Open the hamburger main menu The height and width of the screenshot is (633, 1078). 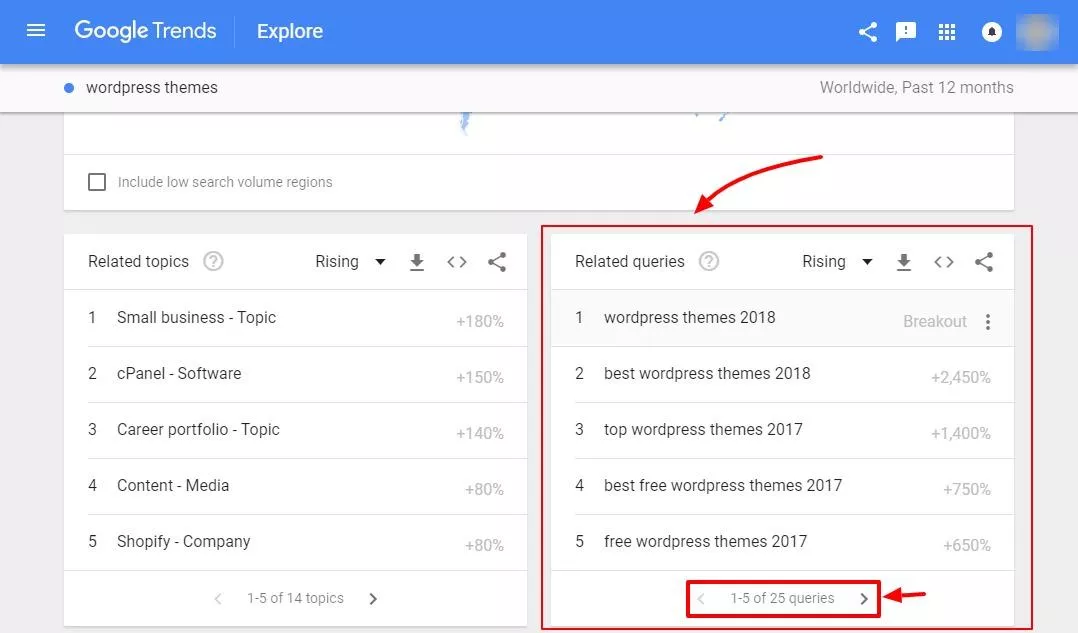tap(36, 31)
